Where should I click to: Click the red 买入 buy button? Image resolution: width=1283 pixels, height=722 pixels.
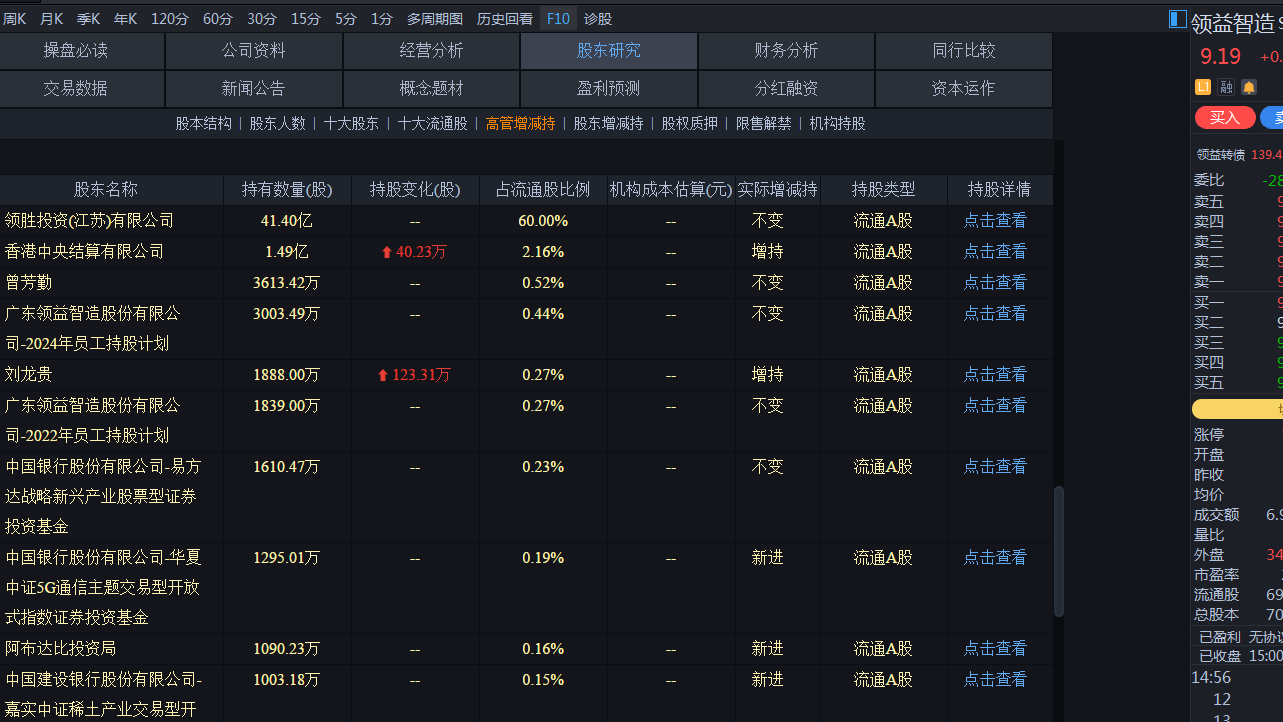pyautogui.click(x=1225, y=118)
